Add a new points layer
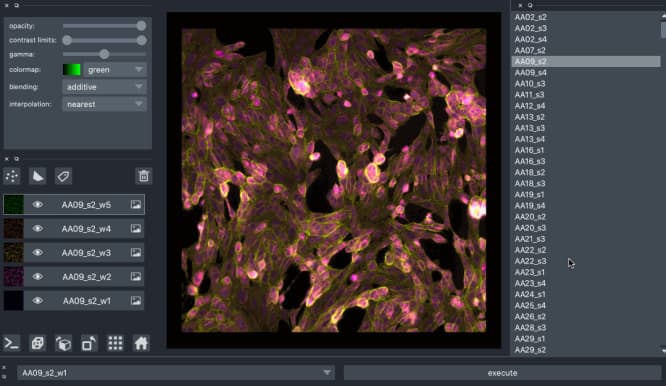The image size is (666, 386). (x=12, y=176)
